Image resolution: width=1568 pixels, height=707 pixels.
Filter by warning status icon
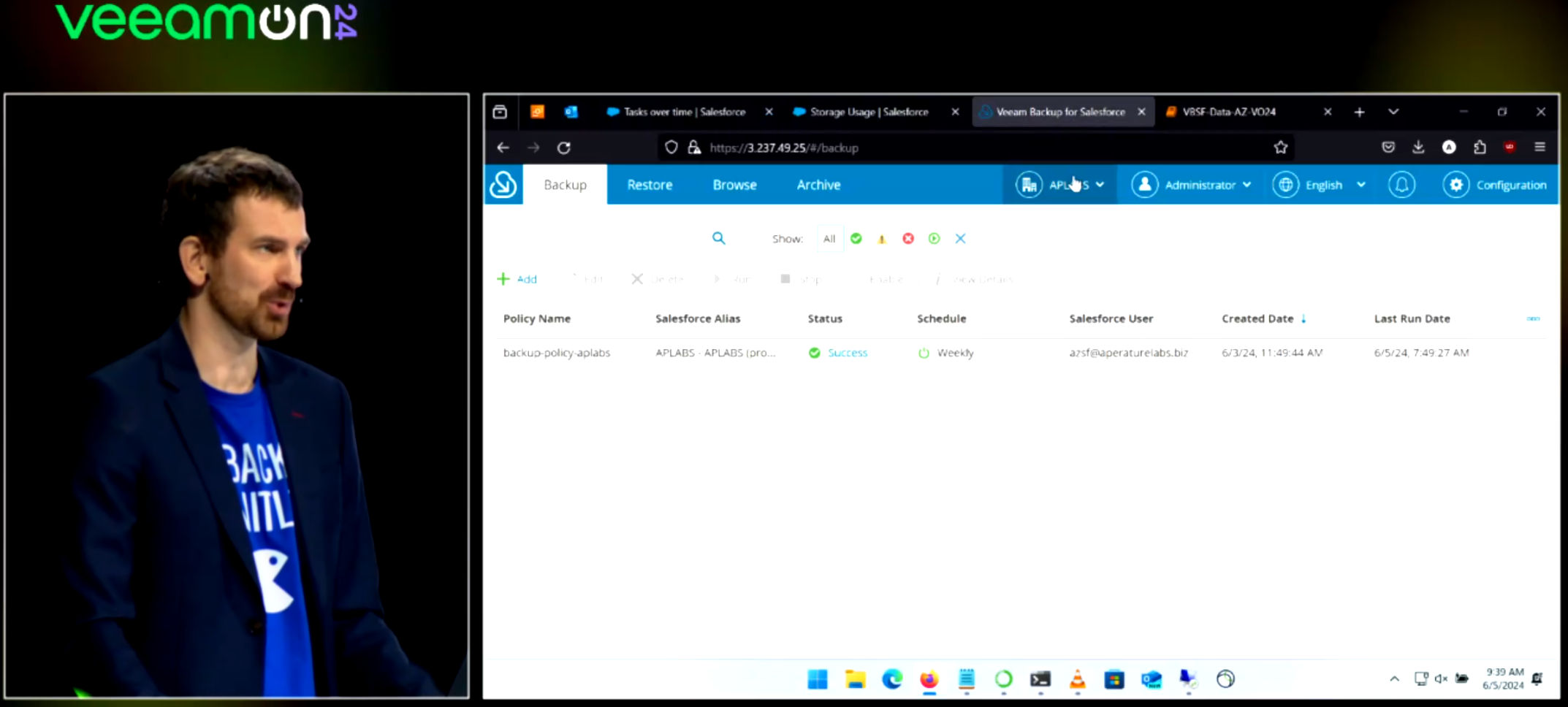point(882,239)
